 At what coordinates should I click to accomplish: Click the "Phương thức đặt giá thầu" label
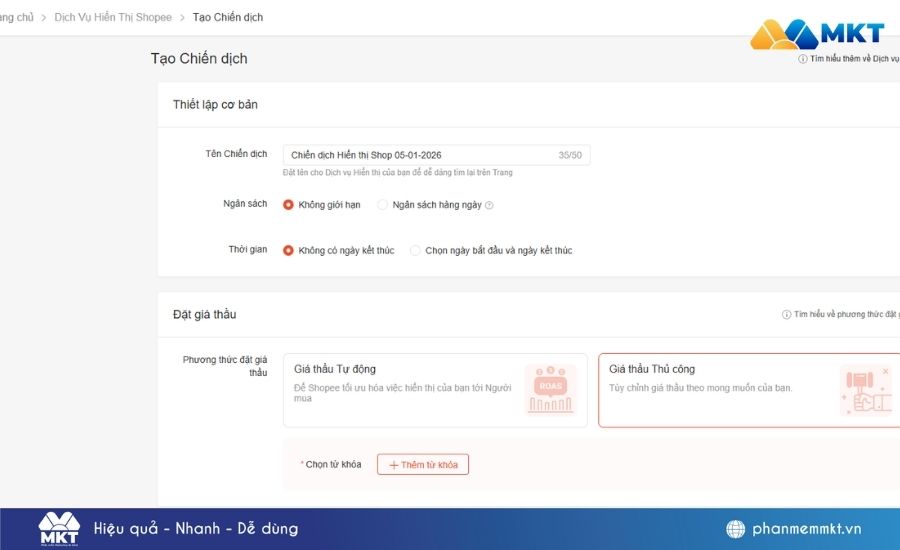click(225, 366)
